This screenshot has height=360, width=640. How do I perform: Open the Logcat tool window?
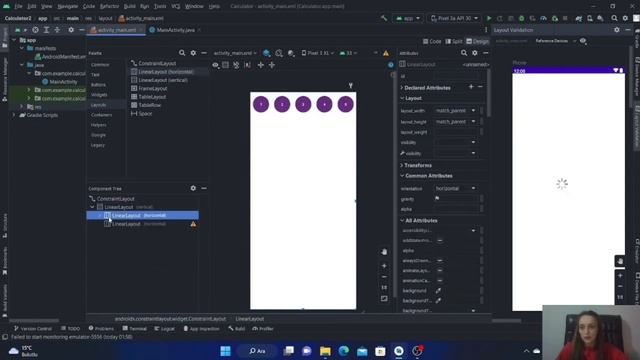point(164,329)
